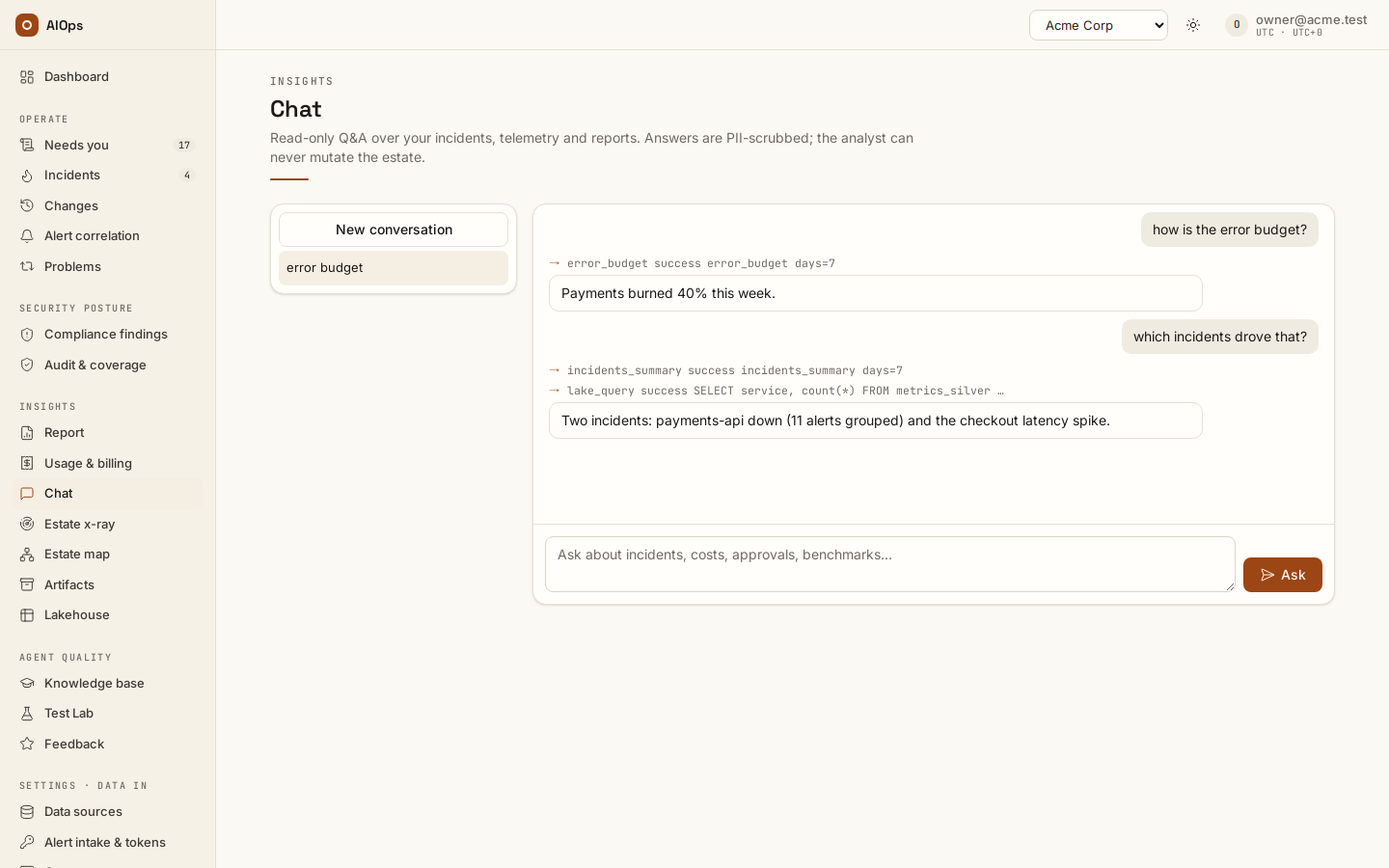The image size is (1389, 868).
Task: Click 'how is the error budget?' message
Action: point(1230,230)
